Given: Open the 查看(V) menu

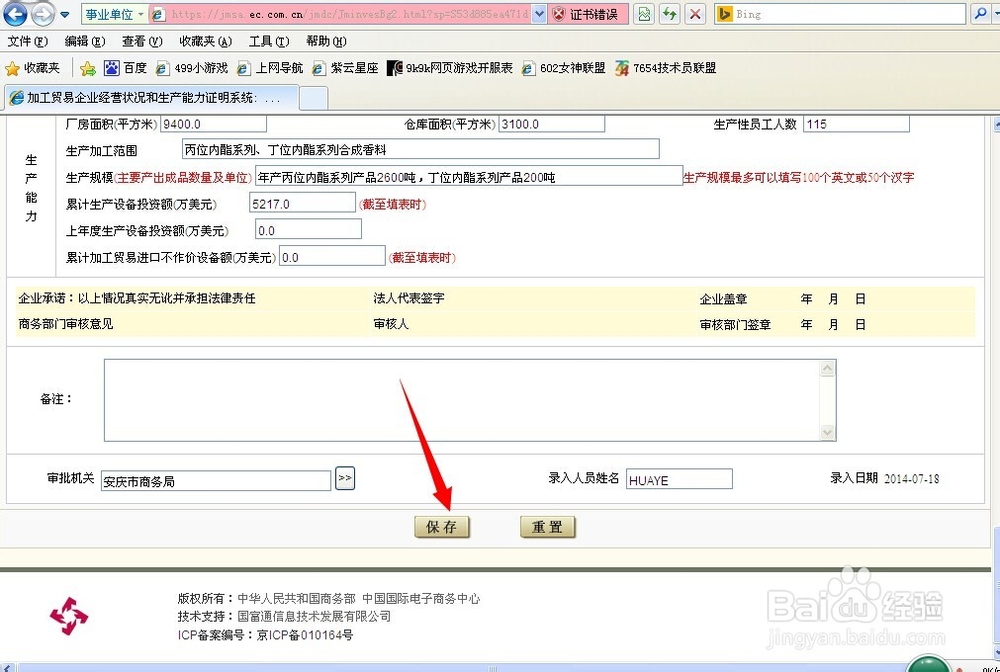Looking at the screenshot, I should point(142,41).
